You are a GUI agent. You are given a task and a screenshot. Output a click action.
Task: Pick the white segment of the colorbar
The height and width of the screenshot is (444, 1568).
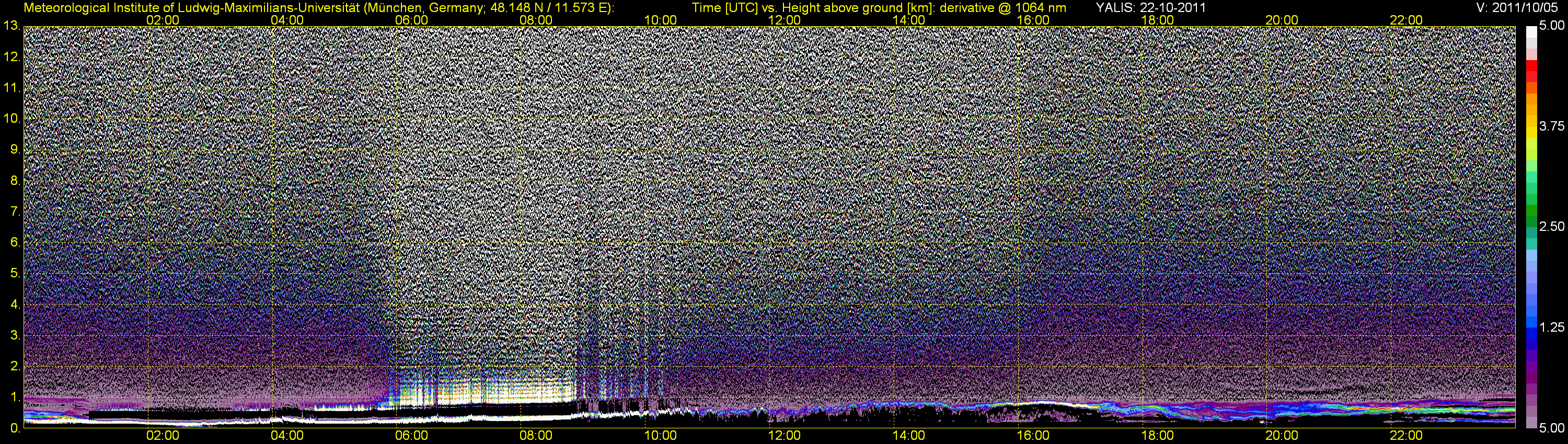coord(1531,32)
